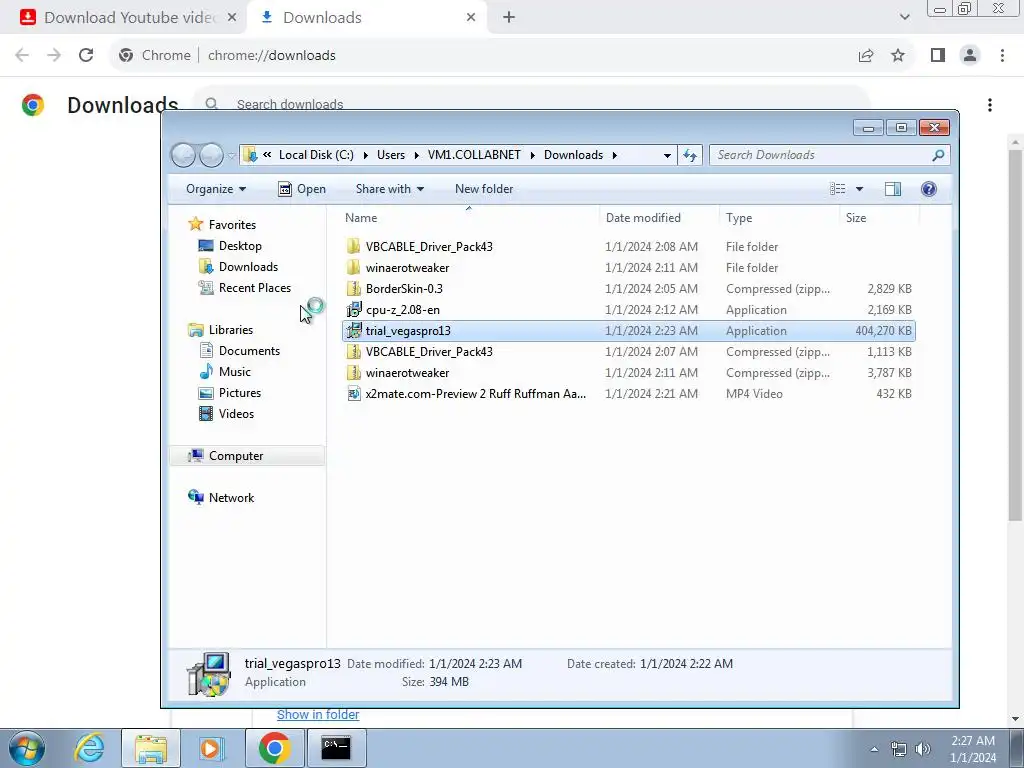Screen dimensions: 1024x768
Task: Select the Pictures library
Action: [240, 392]
